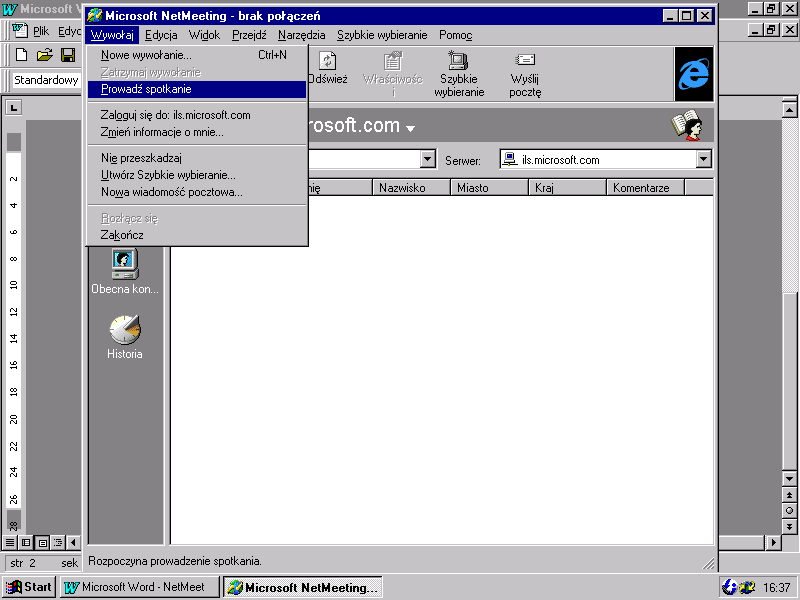Screen dimensions: 800x600
Task: Switch Word to Online Layout view button
Action: point(26,542)
